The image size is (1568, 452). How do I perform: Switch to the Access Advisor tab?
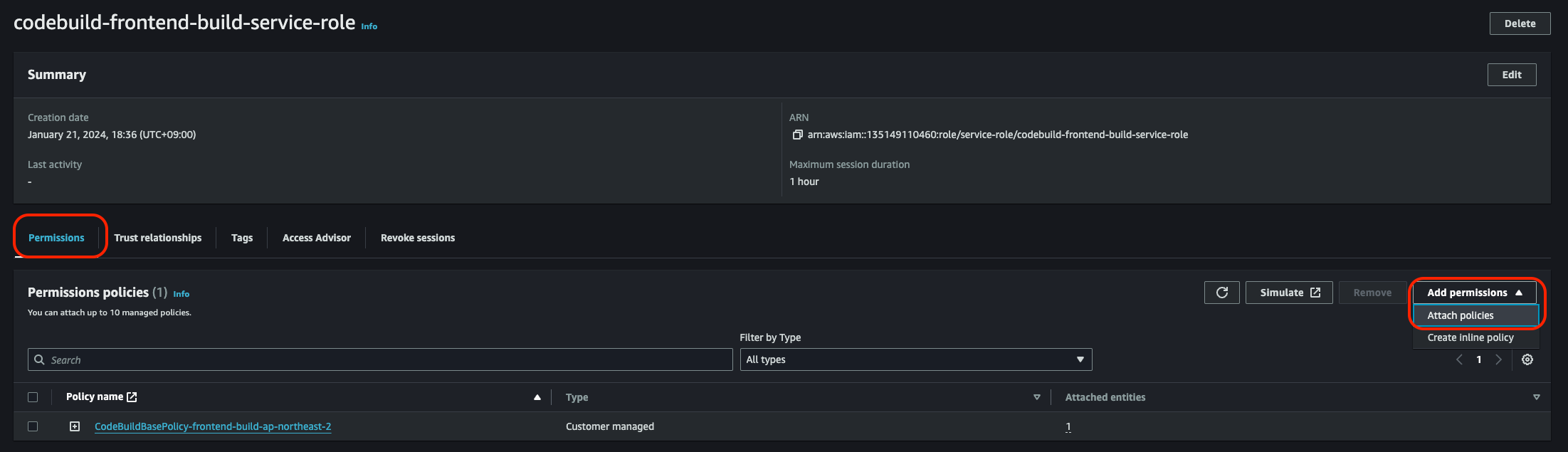317,238
